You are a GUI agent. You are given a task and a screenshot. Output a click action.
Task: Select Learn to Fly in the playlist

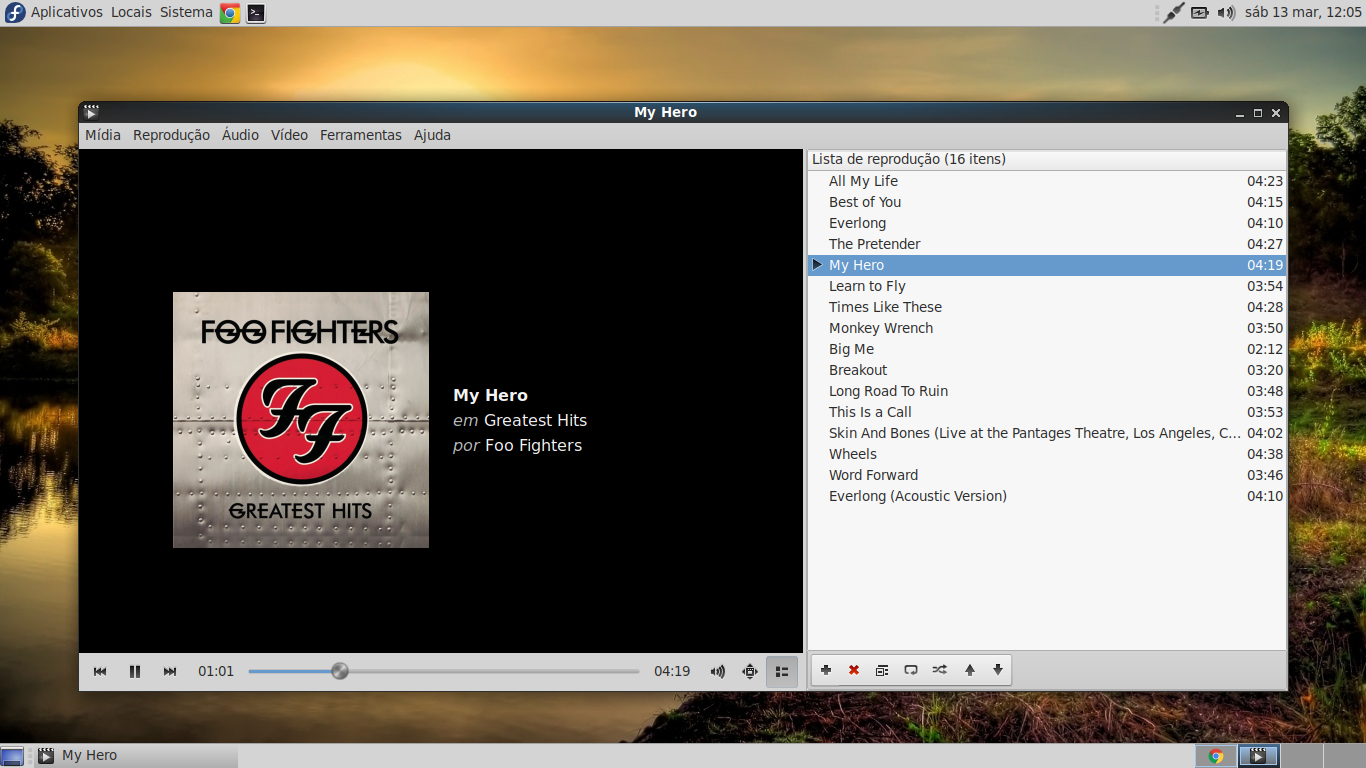coord(1047,286)
